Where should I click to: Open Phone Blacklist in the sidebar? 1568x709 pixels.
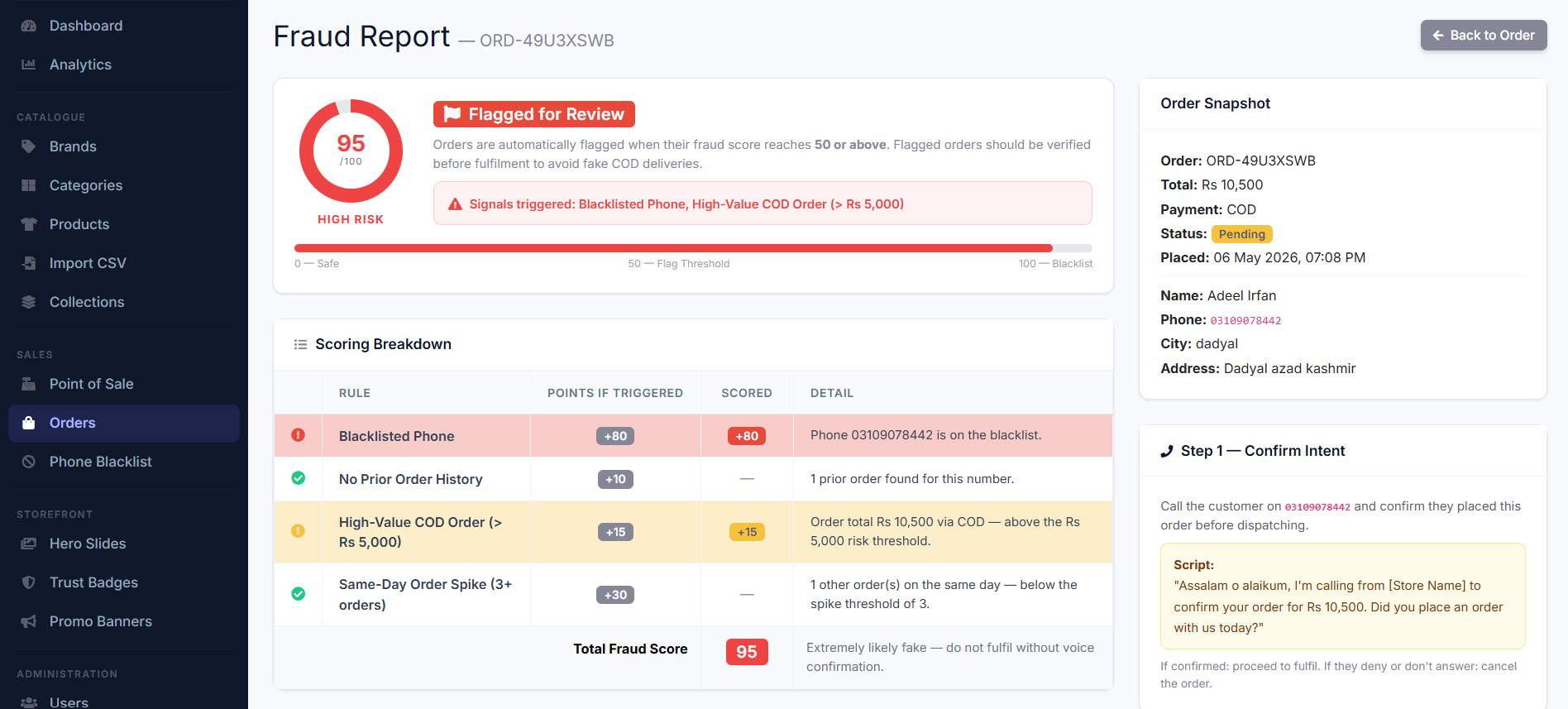[124, 462]
